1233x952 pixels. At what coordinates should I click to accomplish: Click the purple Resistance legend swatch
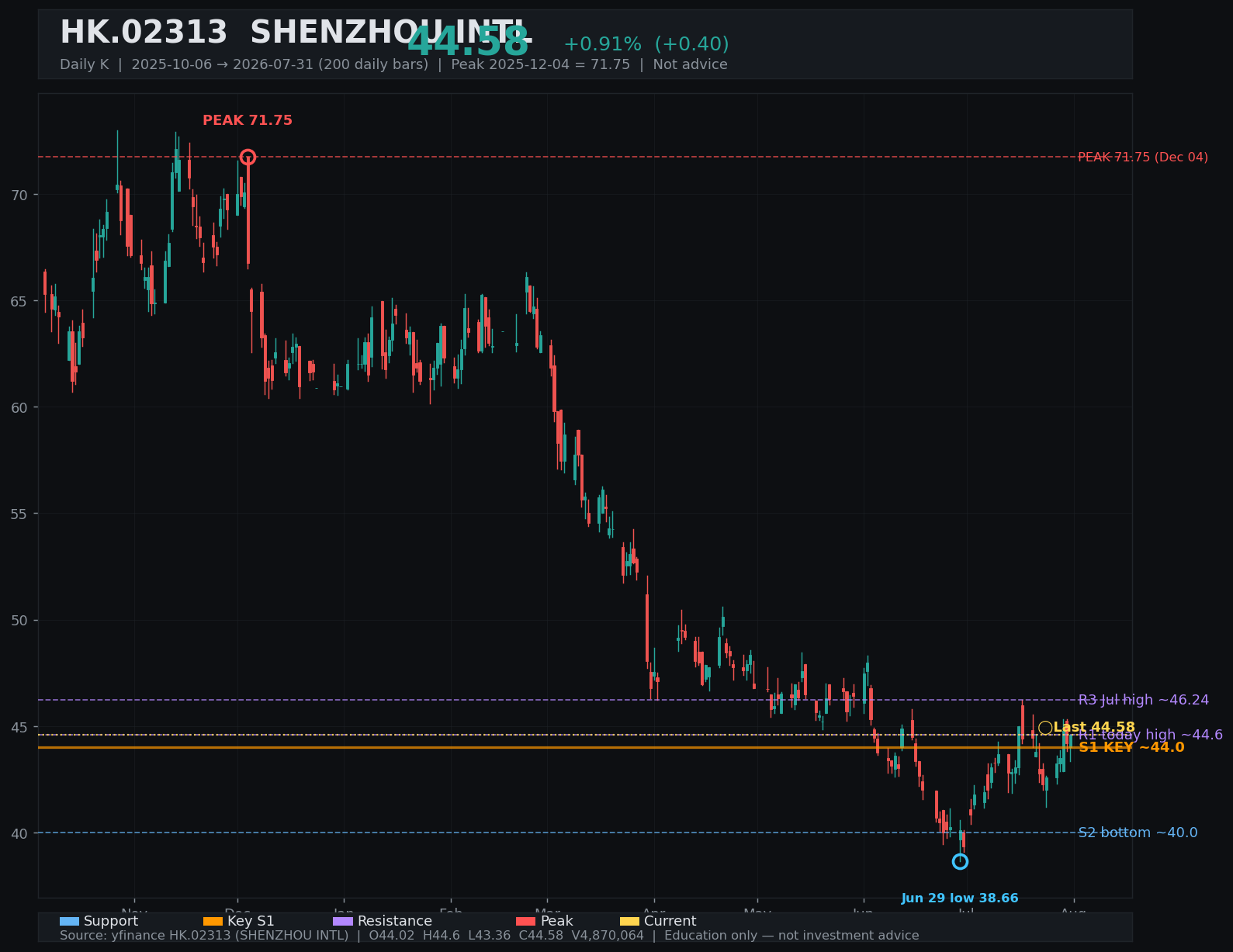point(343,921)
